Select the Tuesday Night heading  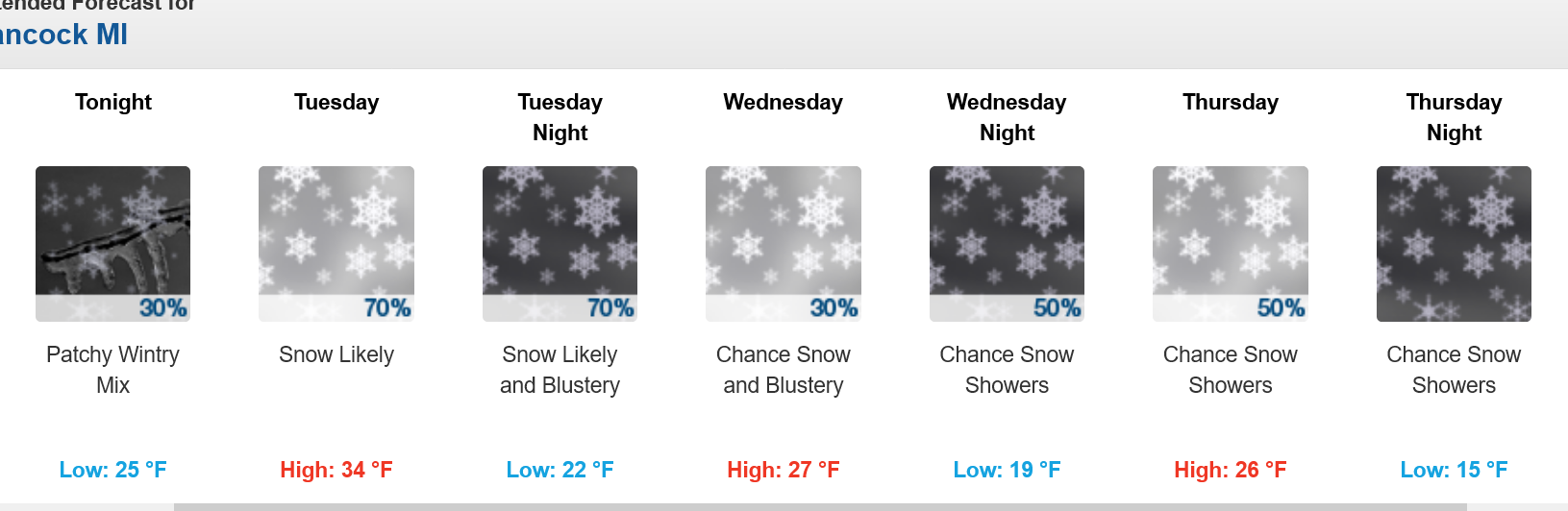click(560, 117)
